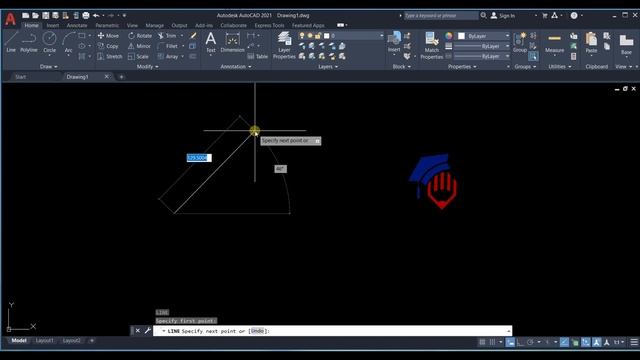Click Match Properties
Screen dimensions: 640x360
tap(431, 46)
